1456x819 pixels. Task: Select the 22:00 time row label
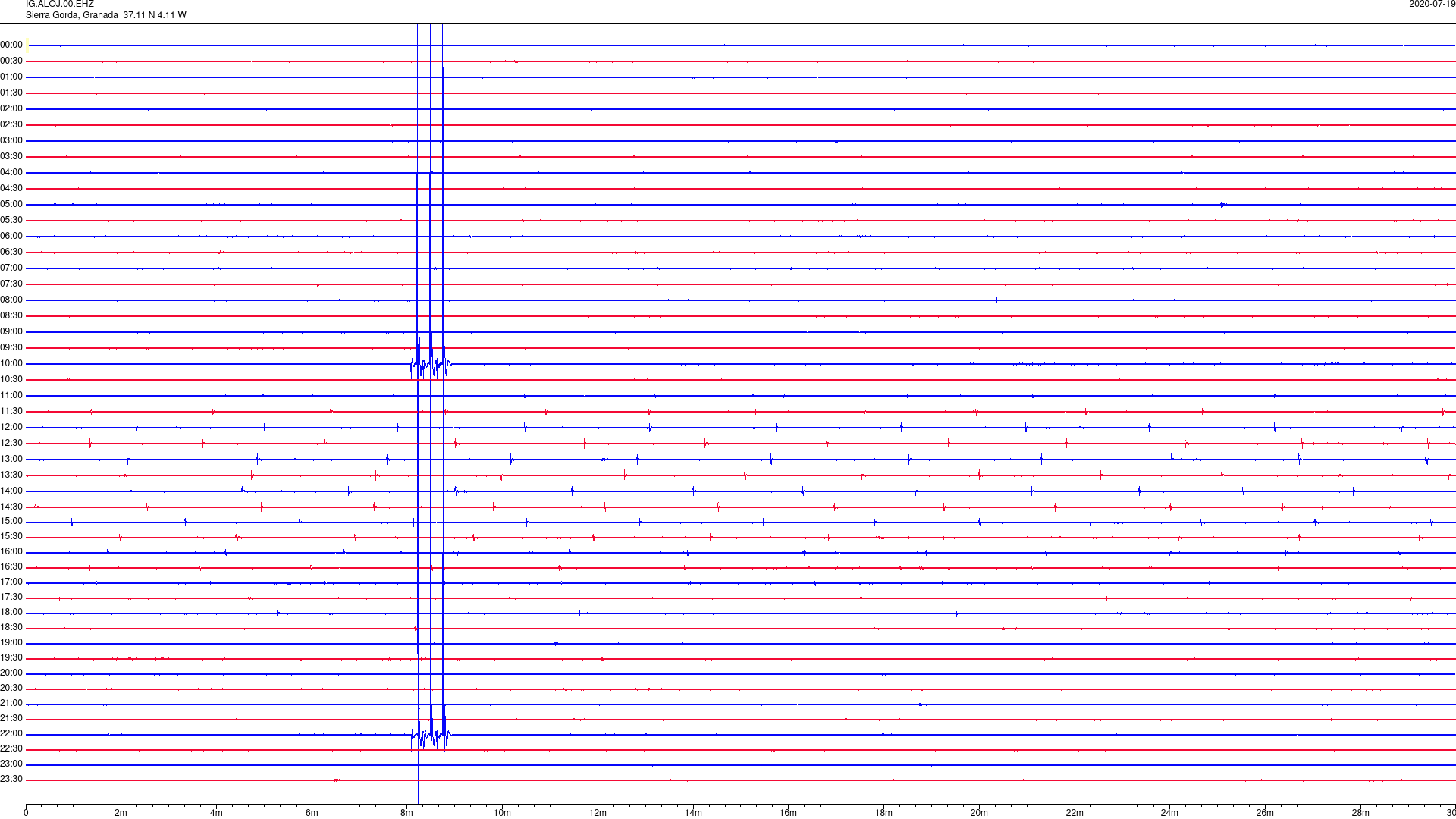(x=11, y=733)
